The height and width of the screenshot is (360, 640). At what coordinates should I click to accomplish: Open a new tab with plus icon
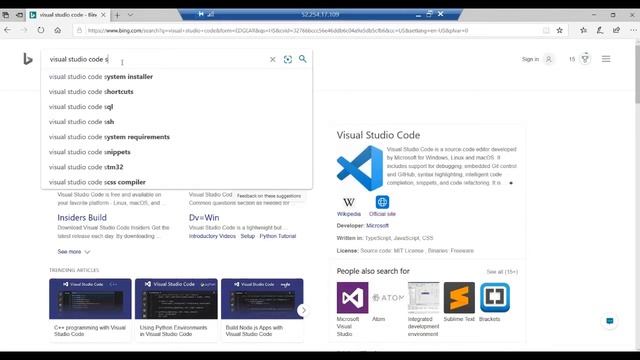(117, 15)
